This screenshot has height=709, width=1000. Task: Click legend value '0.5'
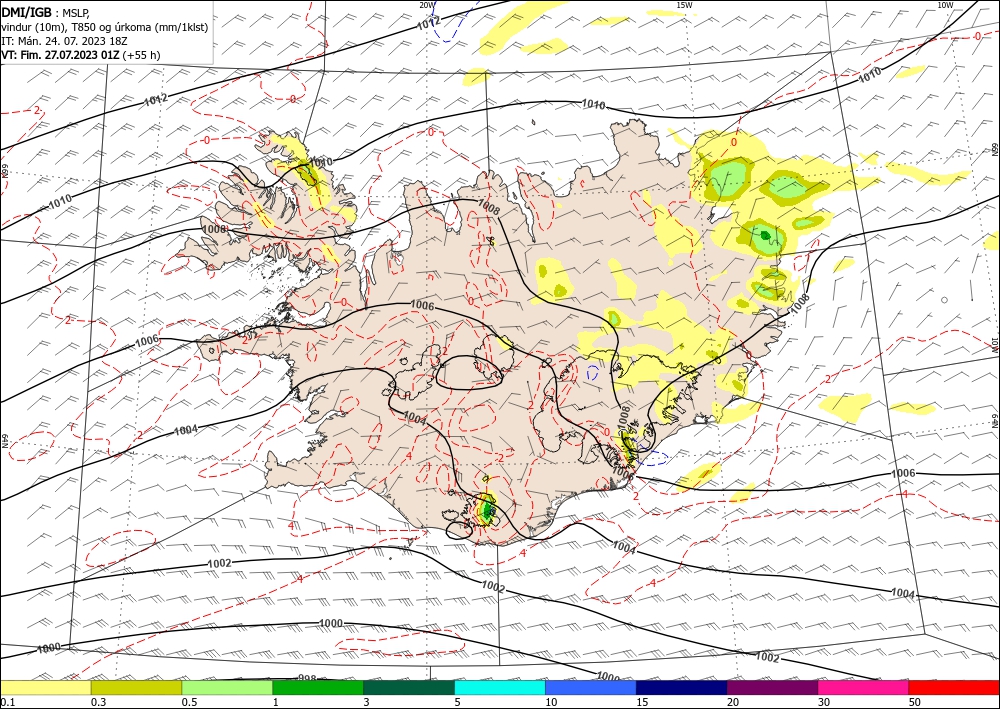(x=189, y=702)
